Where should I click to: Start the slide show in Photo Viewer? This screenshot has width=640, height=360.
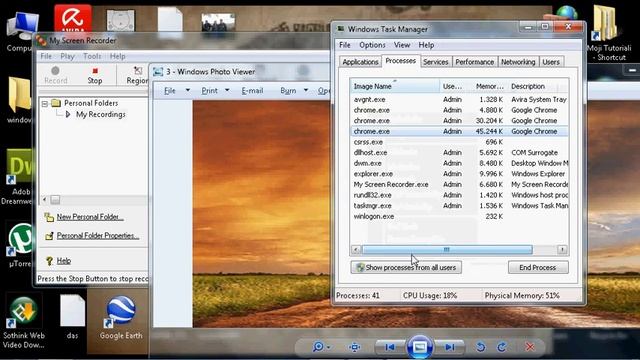click(420, 347)
